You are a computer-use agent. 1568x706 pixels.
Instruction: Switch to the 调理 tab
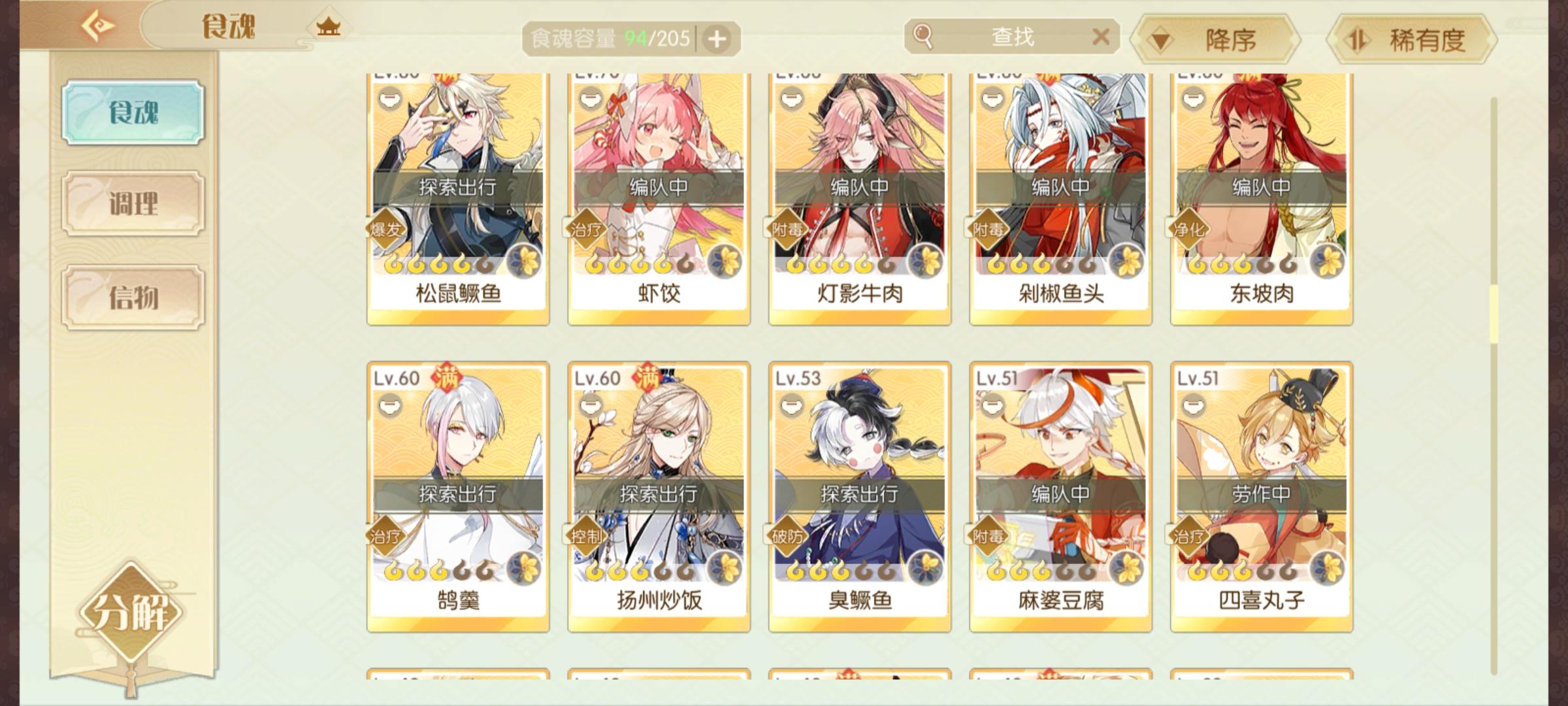133,203
